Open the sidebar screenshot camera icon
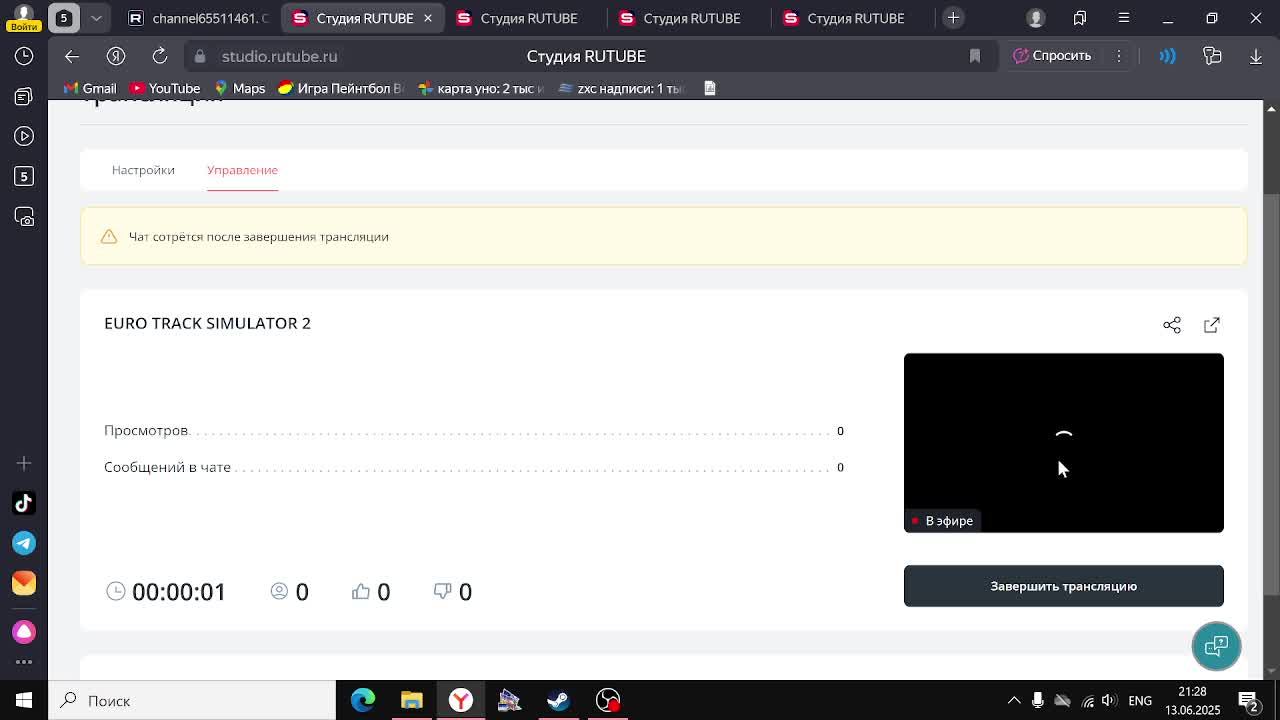Screen dimensions: 1280x720 [x=24, y=217]
